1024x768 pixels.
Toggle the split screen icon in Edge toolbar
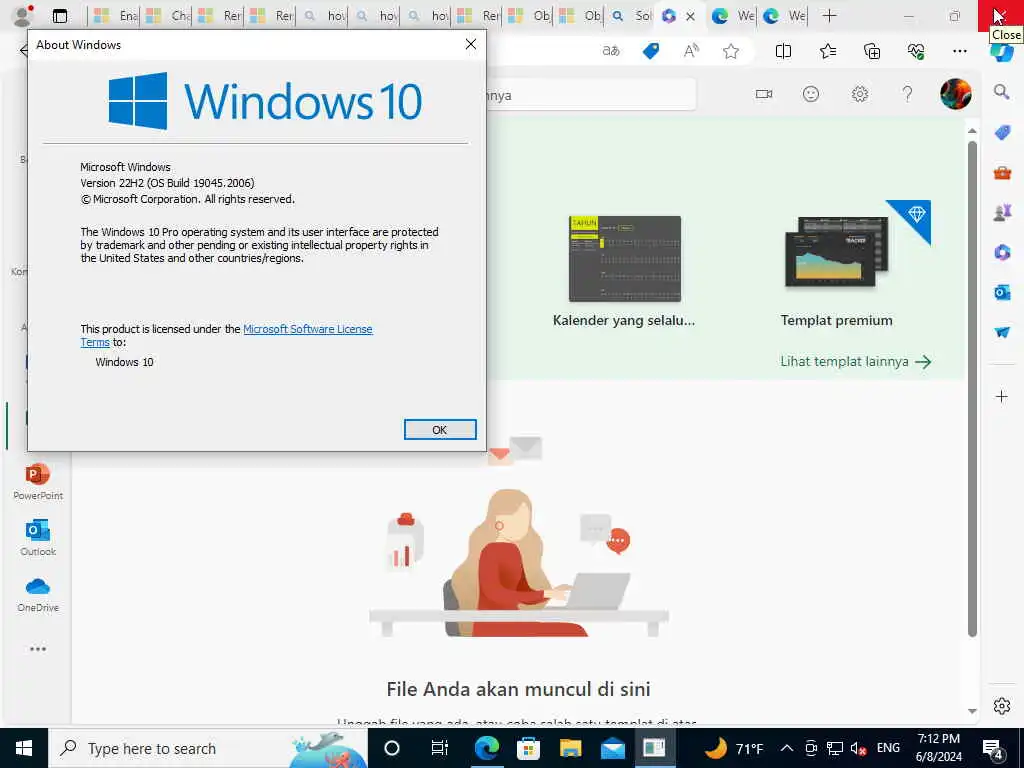[783, 51]
